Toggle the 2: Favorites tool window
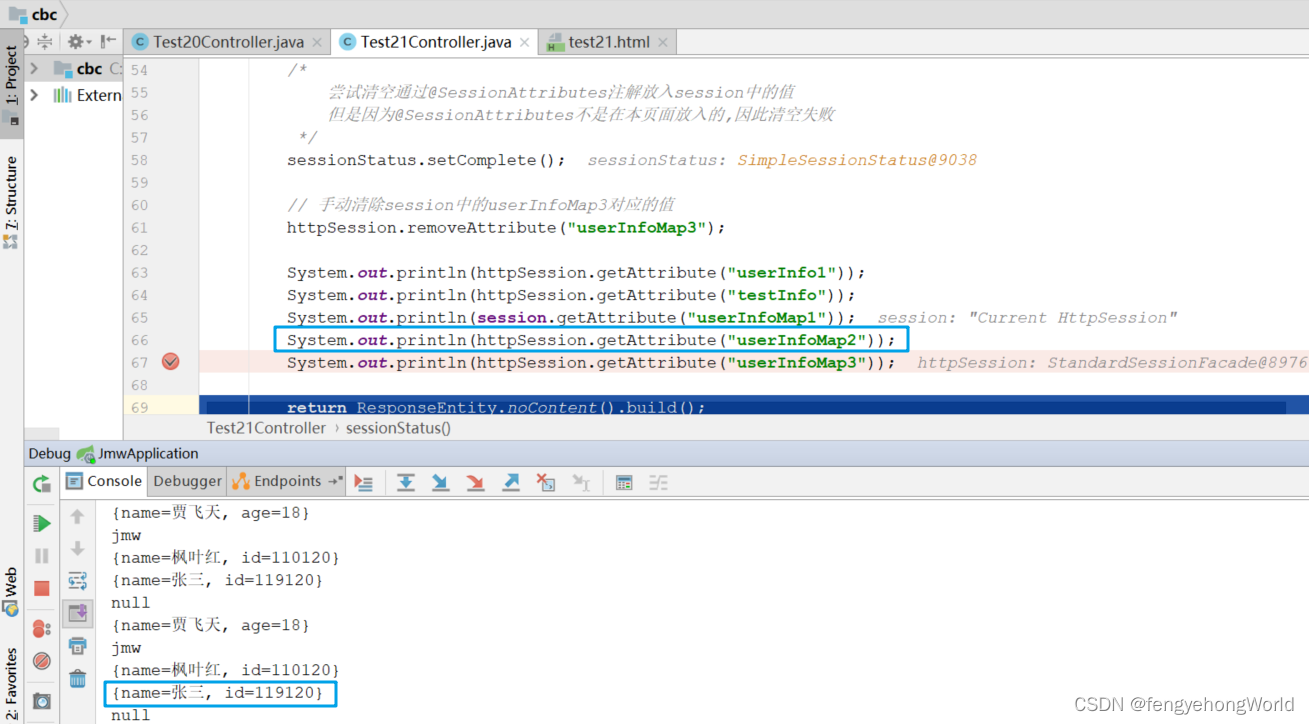This screenshot has width=1309, height=724. click(x=11, y=684)
